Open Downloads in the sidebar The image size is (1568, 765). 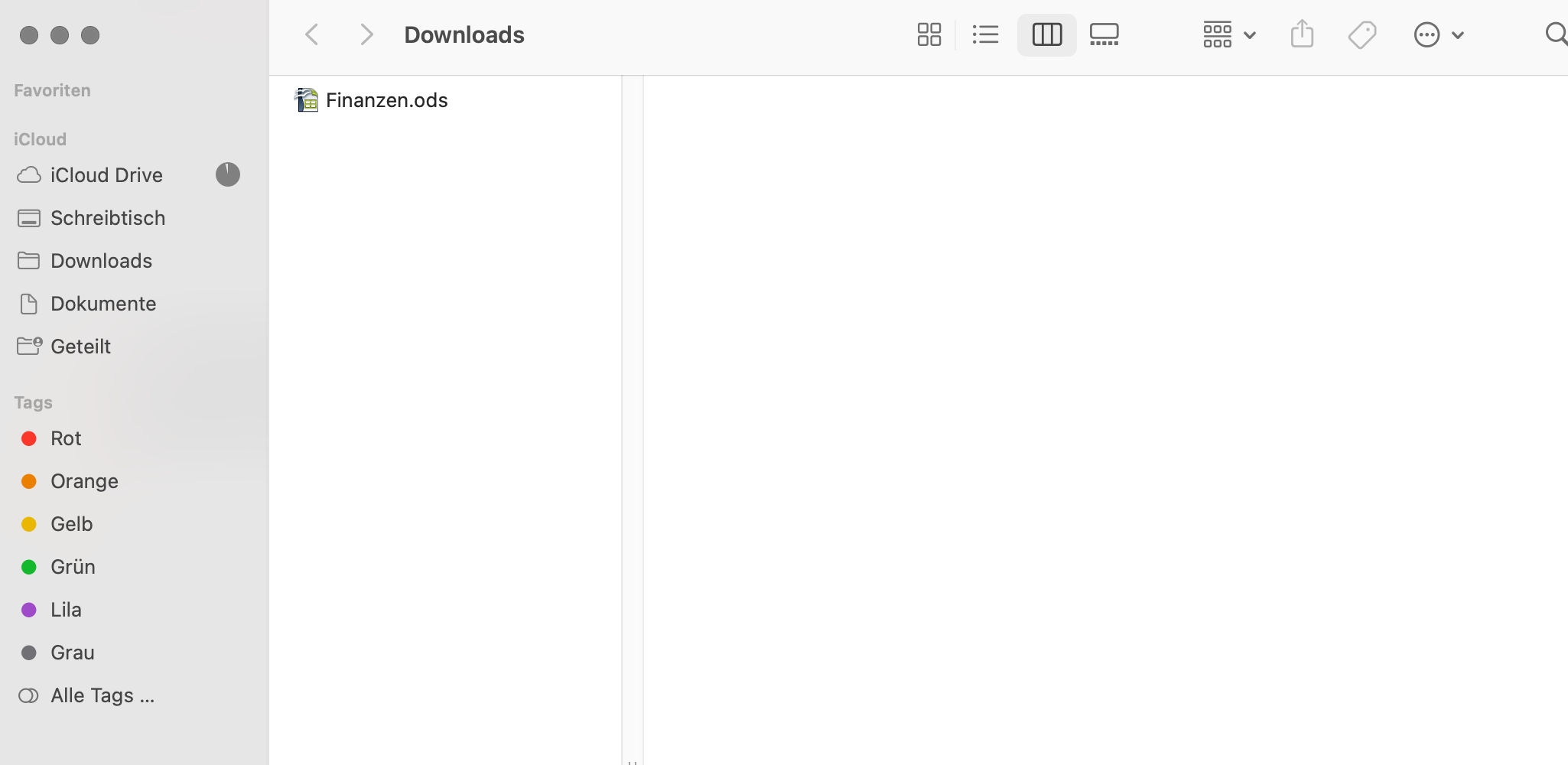(x=102, y=261)
